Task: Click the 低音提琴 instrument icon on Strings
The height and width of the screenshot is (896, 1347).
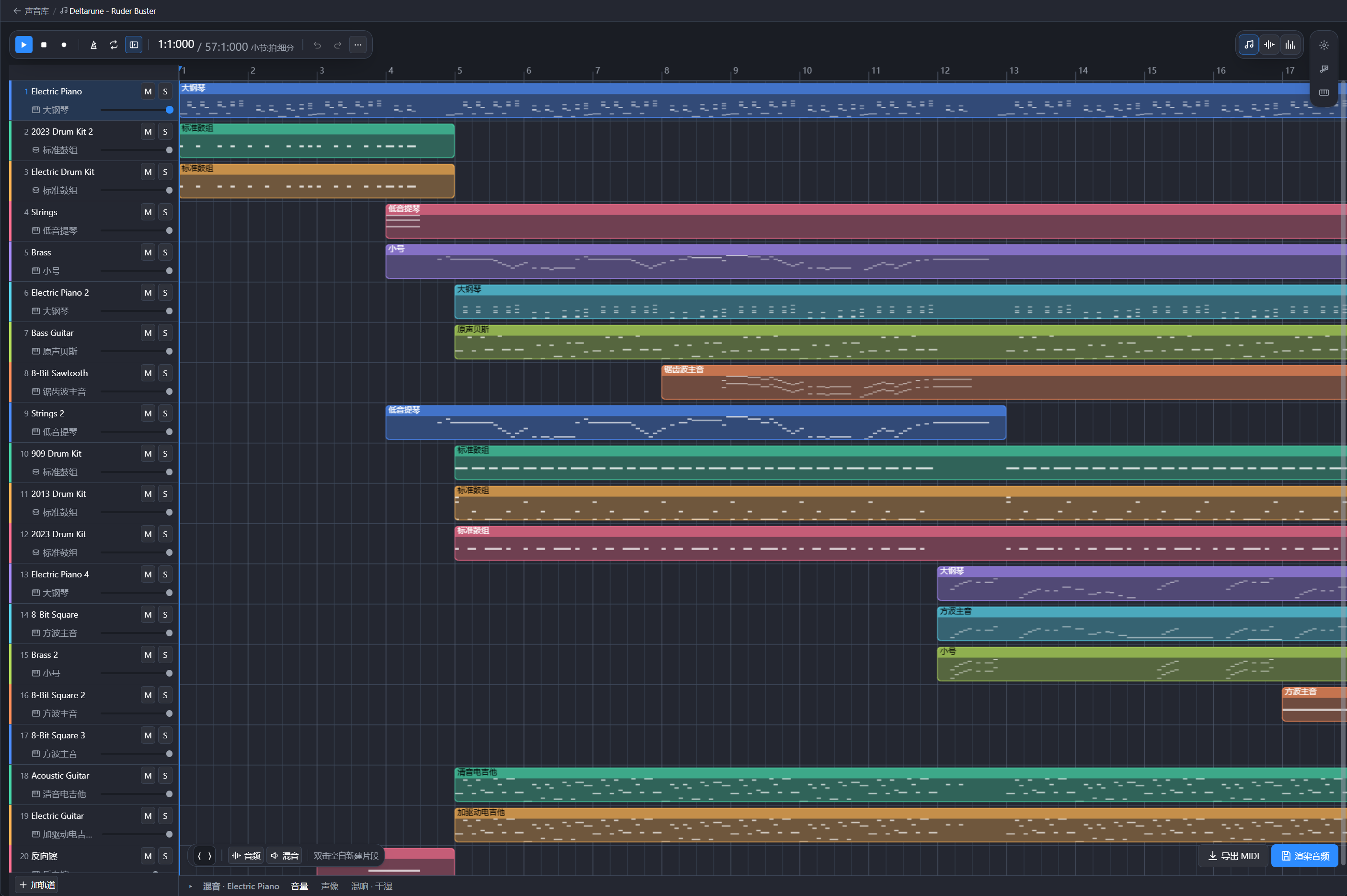Action: click(x=35, y=231)
